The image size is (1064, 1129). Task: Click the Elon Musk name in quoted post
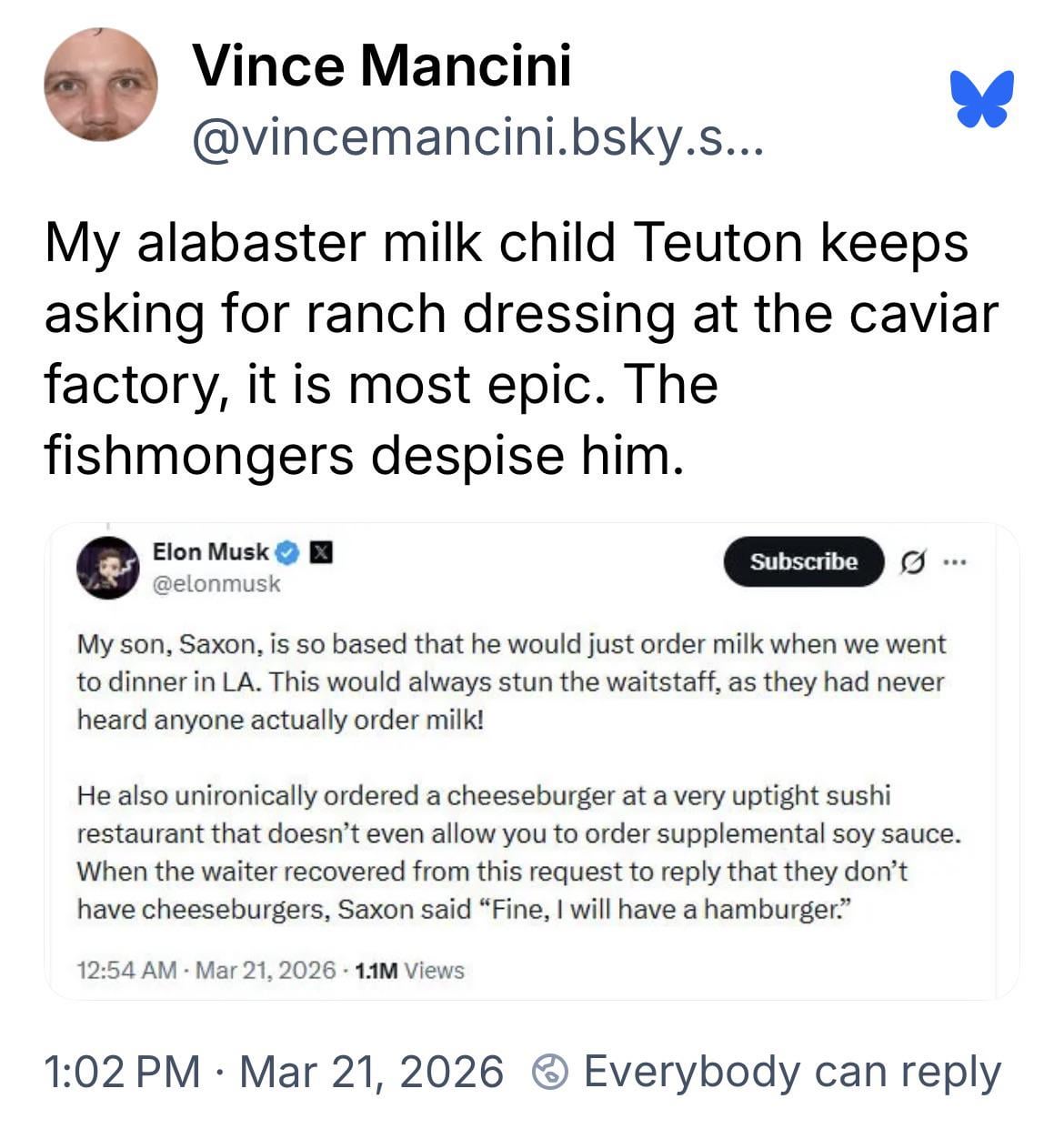coord(211,551)
